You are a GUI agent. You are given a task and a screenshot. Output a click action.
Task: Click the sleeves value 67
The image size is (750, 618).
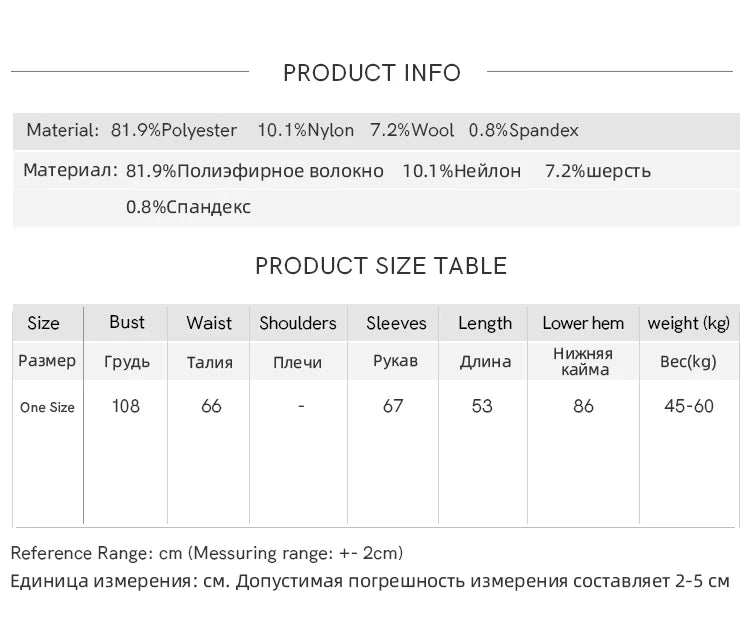click(393, 406)
